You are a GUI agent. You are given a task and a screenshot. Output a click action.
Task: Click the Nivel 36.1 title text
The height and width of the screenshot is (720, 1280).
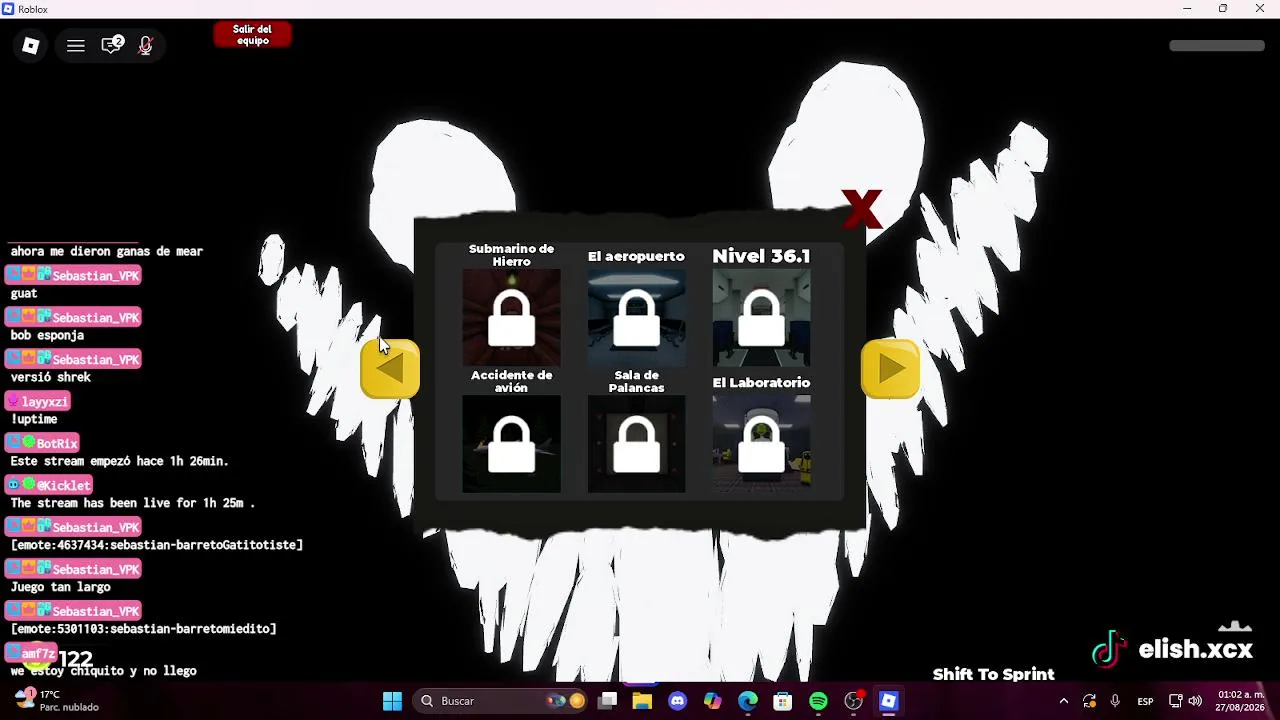(761, 256)
